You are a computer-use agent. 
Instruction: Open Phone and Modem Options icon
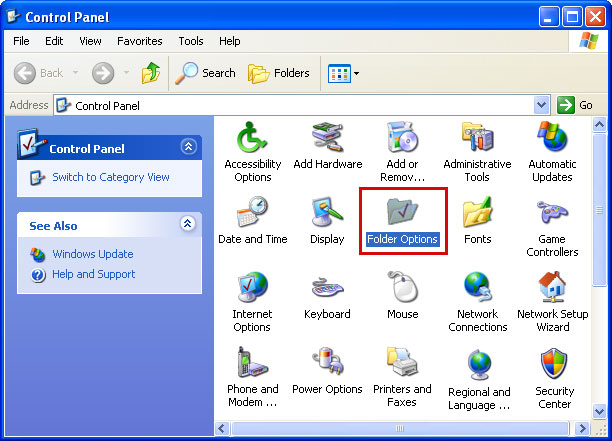pyautogui.click(x=253, y=377)
